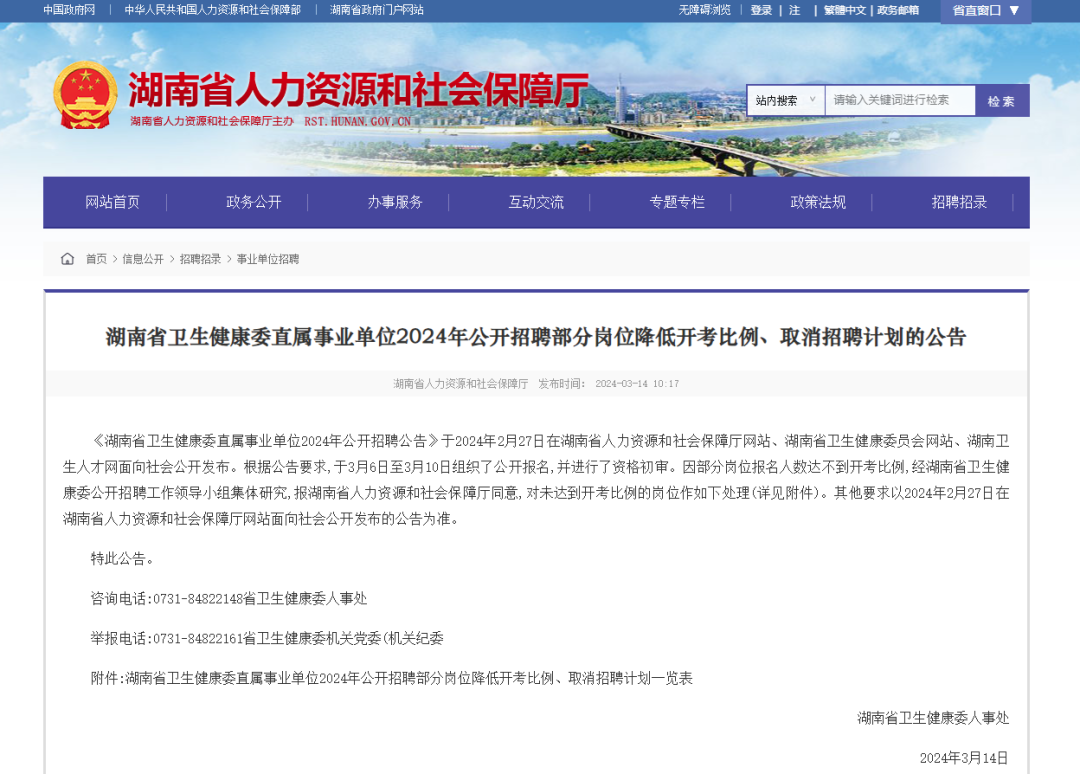Expand the 站内搜索 search scope selector

coord(785,100)
